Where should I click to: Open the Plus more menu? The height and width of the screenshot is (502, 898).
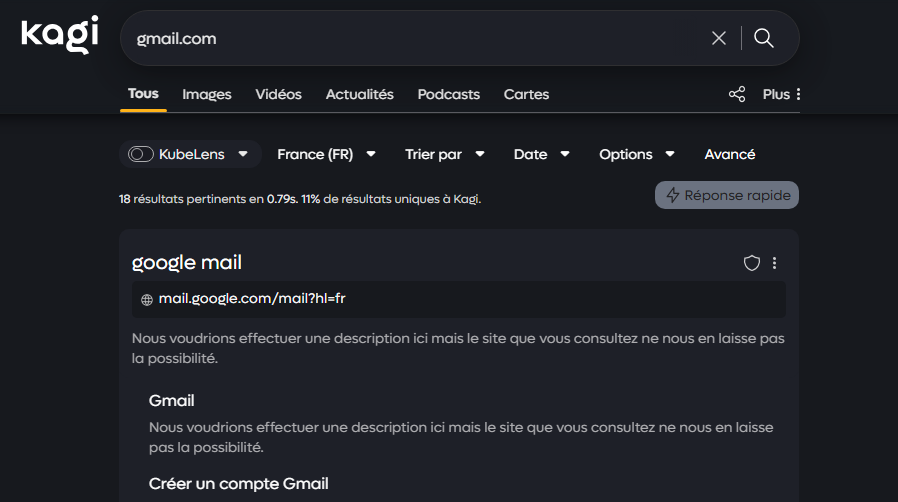click(x=782, y=94)
